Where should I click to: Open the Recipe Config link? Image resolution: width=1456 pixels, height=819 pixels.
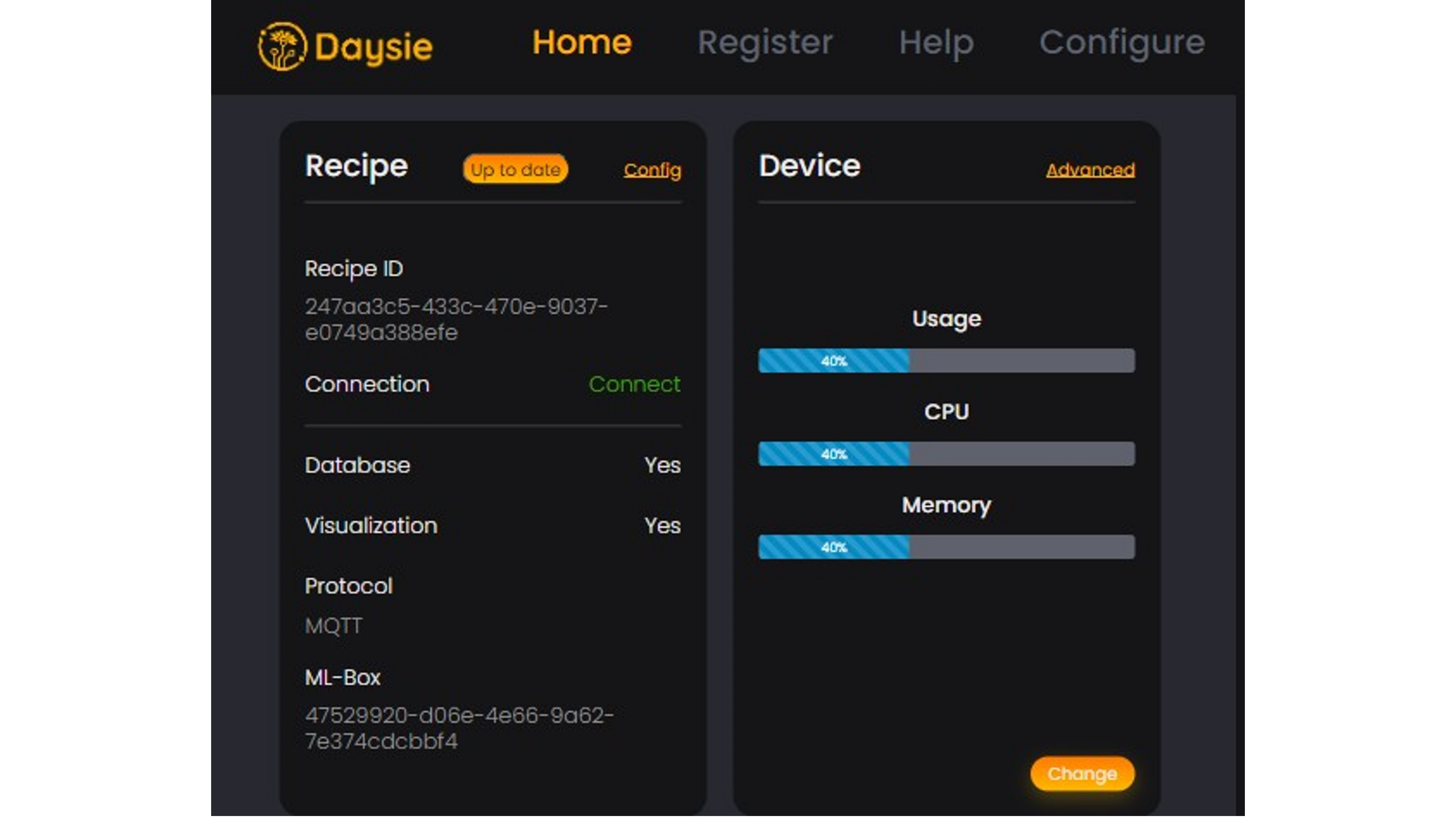point(652,170)
